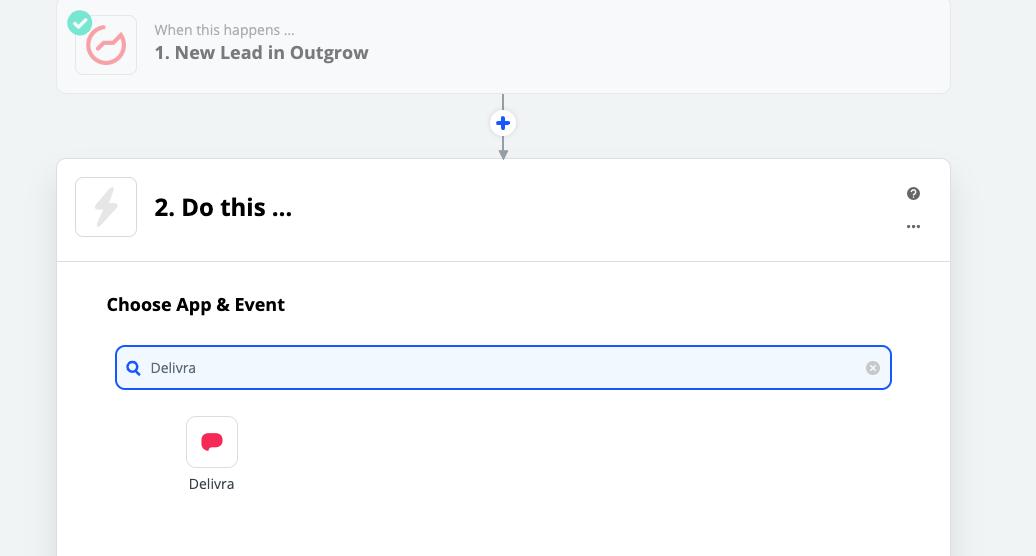
Task: Click the lightning bolt action icon
Action: pos(106,207)
